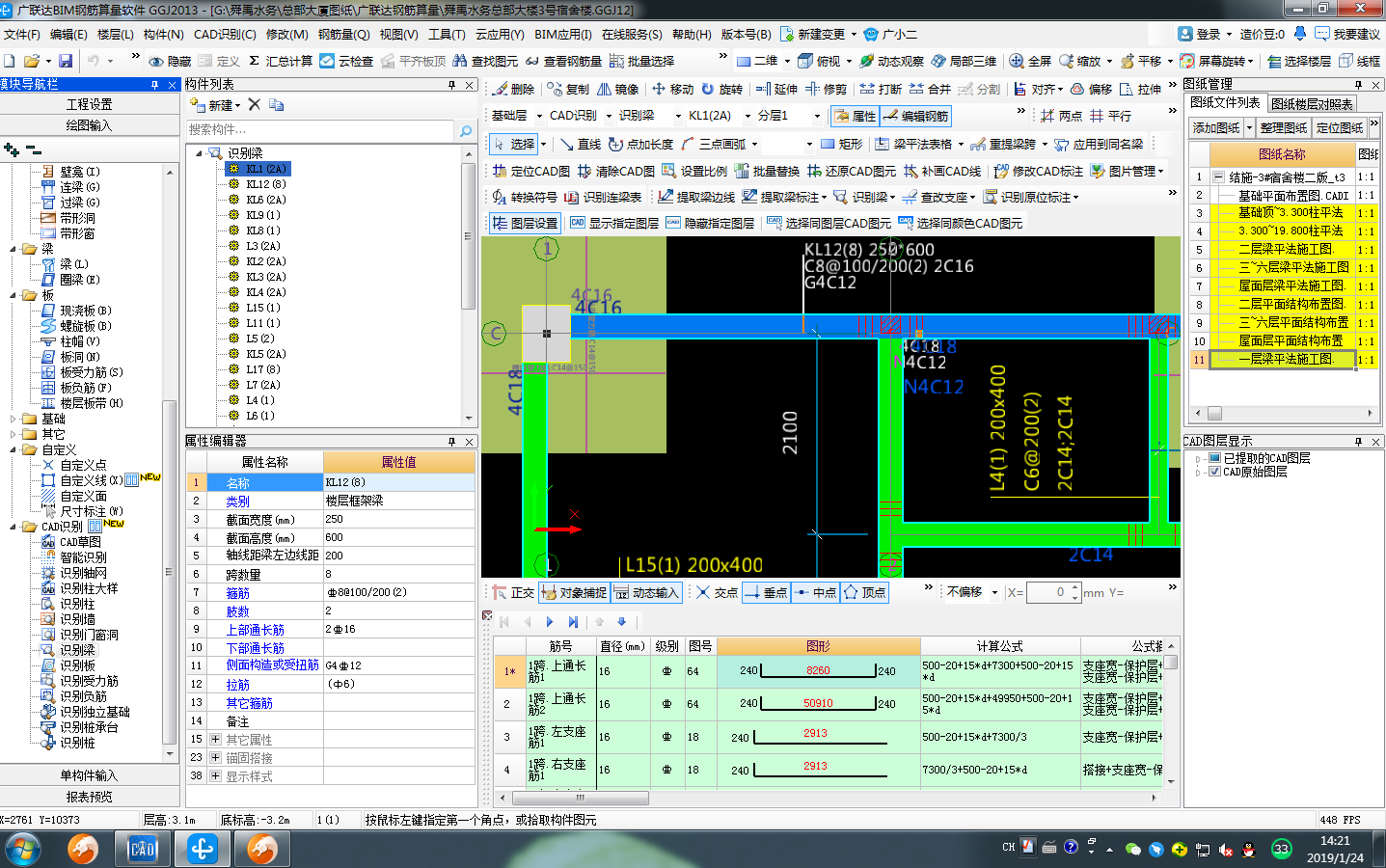1386x868 pixels.
Task: Toggle 对象捕捉 object snap
Action: (x=574, y=592)
